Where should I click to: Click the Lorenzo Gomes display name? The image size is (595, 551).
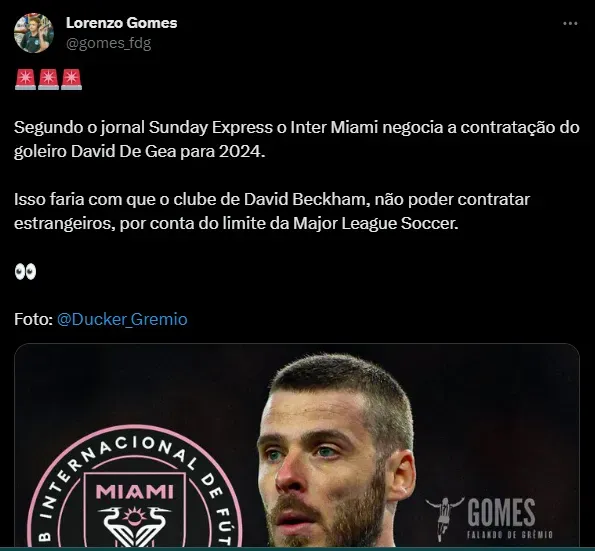[x=121, y=23]
